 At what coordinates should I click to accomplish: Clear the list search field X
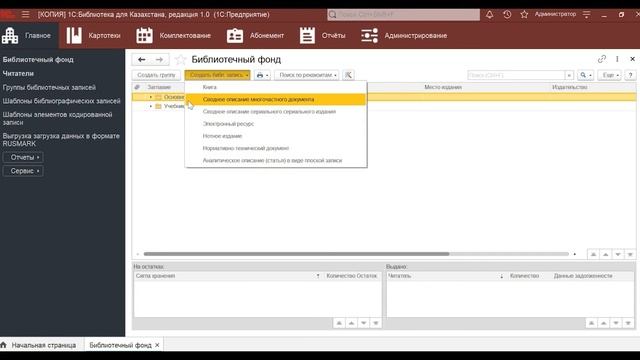click(569, 75)
